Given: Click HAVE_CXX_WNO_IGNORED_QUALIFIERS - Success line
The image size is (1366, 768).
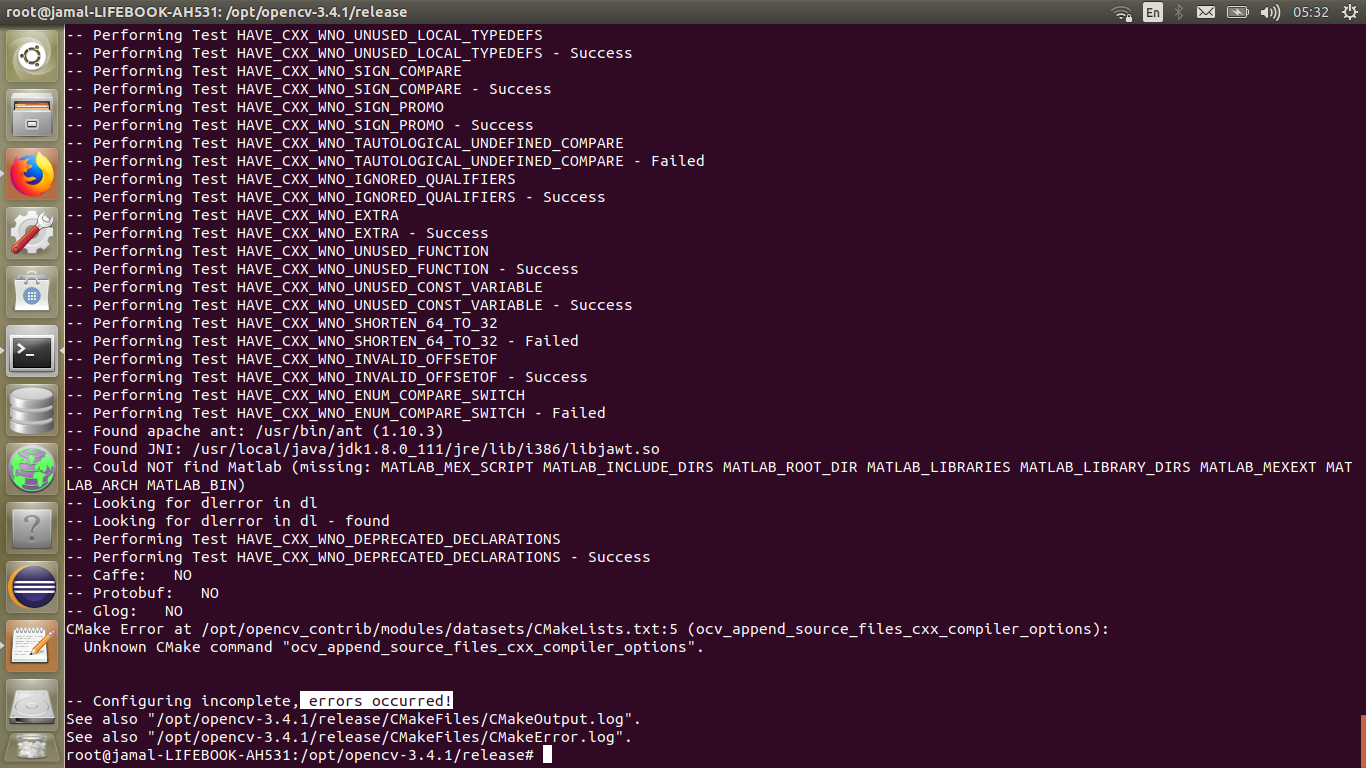Looking at the screenshot, I should (336, 197).
